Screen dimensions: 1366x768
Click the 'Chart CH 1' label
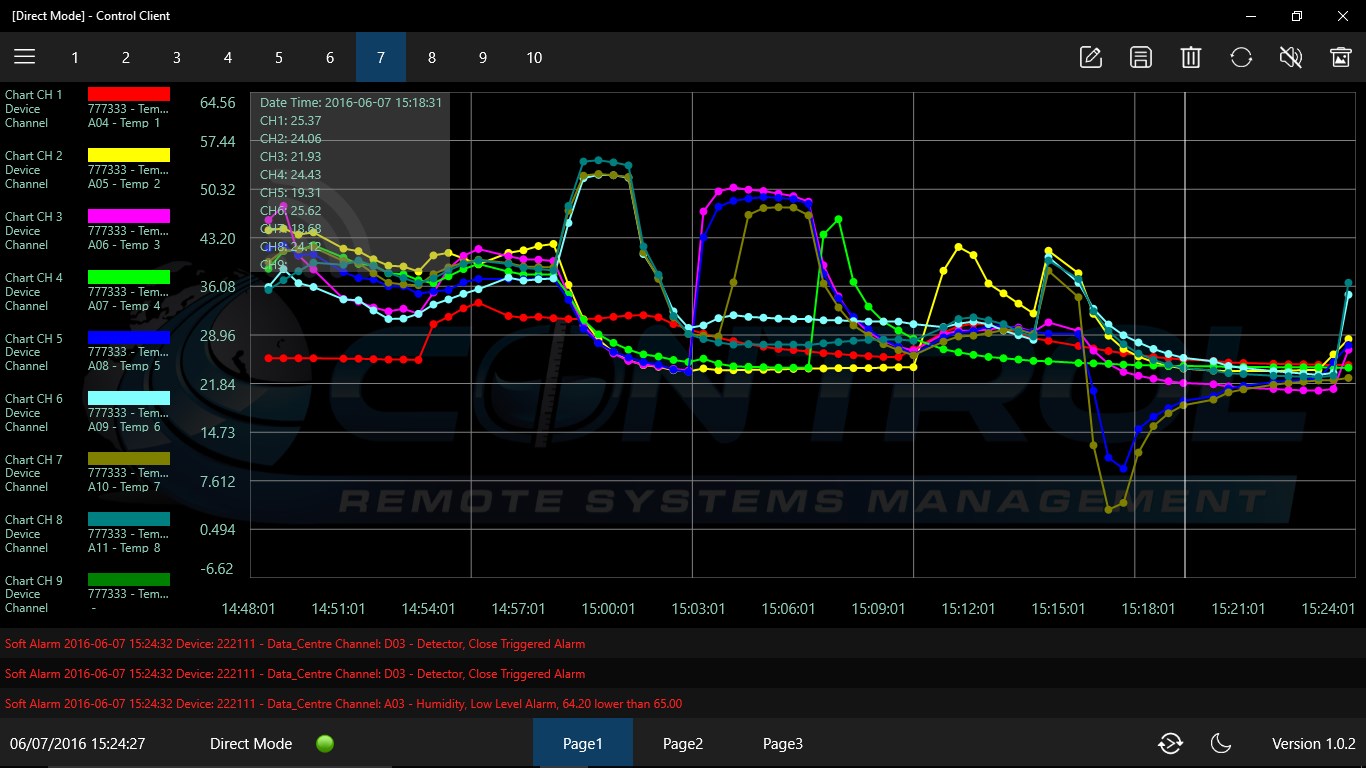pos(34,95)
